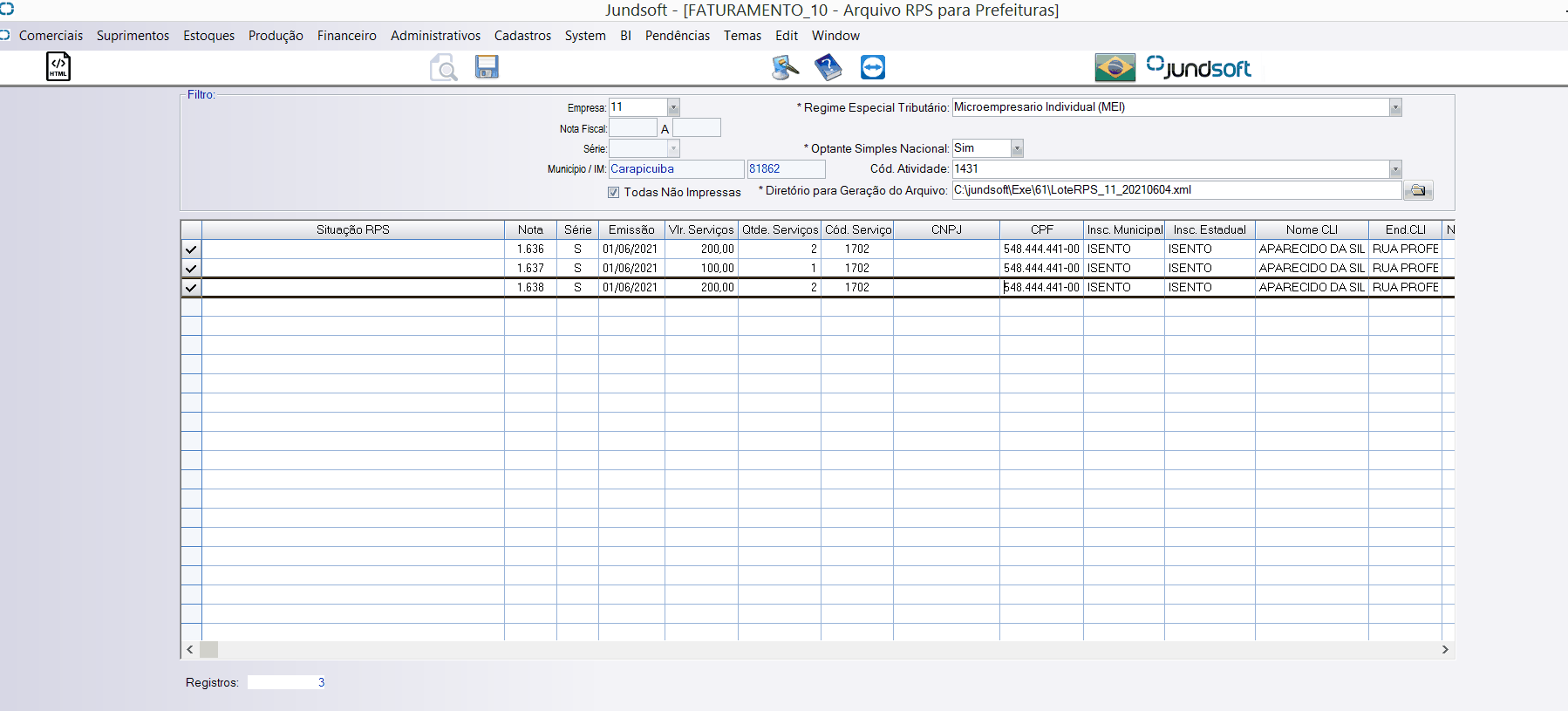The image size is (1568, 711).
Task: Click the Série column header
Action: pos(577,230)
